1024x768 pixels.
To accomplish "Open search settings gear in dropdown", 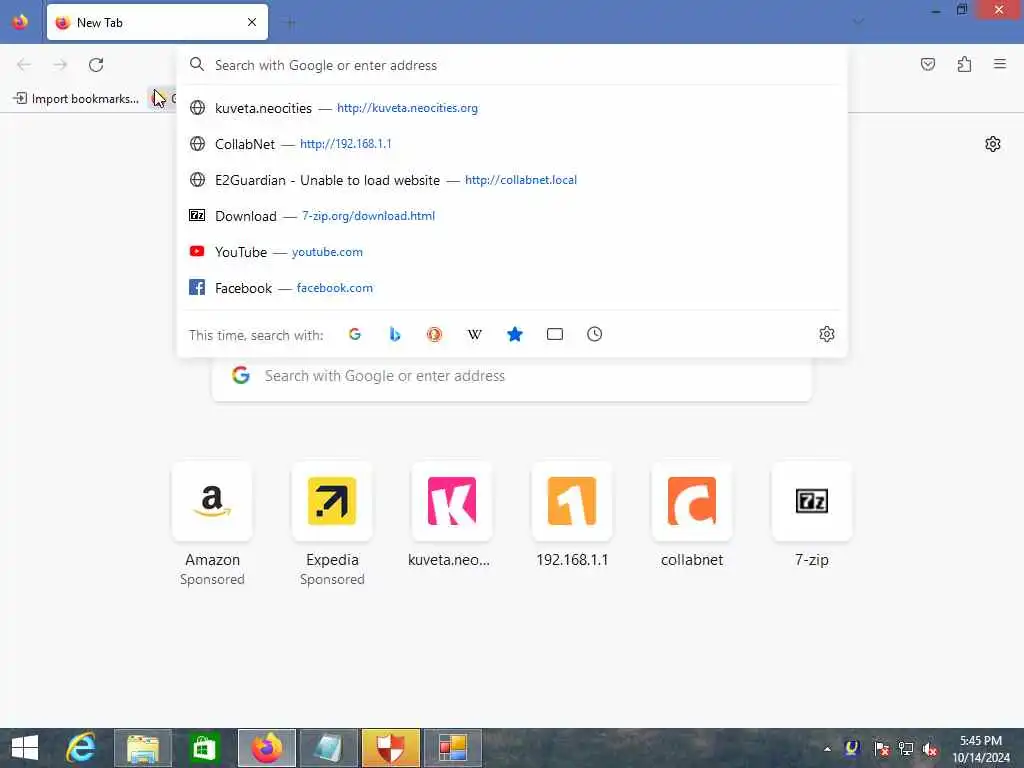I will click(827, 334).
